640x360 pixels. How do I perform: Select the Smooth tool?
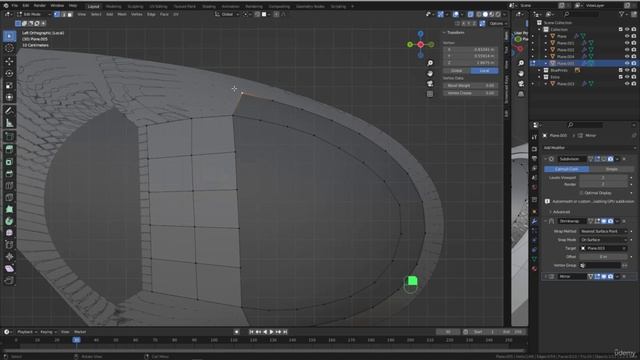pos(9,233)
